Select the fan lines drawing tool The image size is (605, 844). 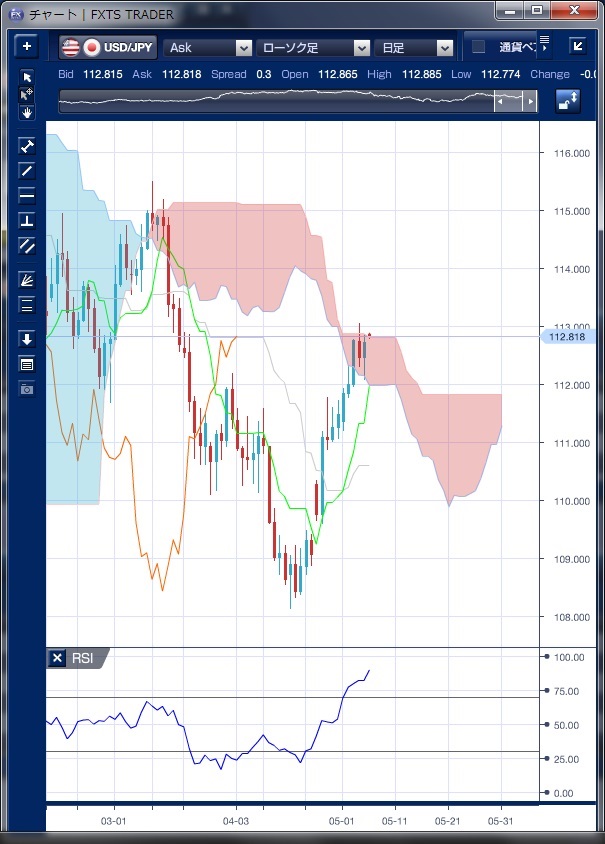tap(27, 280)
